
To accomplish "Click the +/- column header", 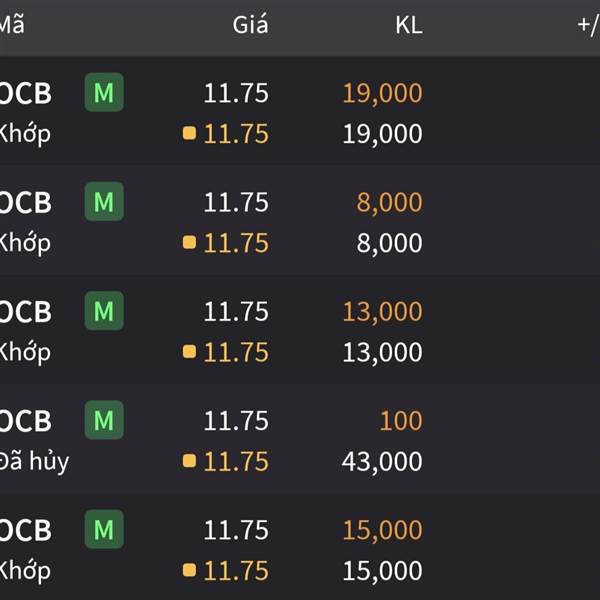I will (589, 25).
